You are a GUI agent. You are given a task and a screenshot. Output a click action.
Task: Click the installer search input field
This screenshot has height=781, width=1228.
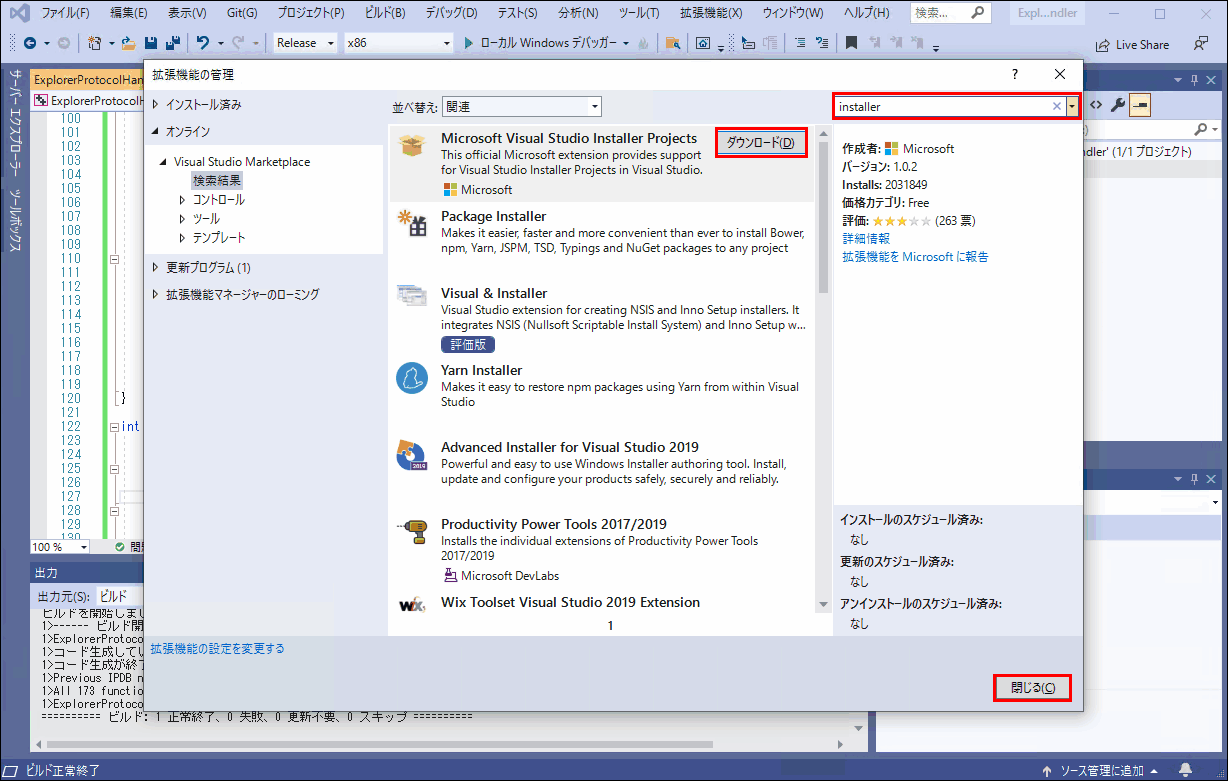tap(942, 106)
